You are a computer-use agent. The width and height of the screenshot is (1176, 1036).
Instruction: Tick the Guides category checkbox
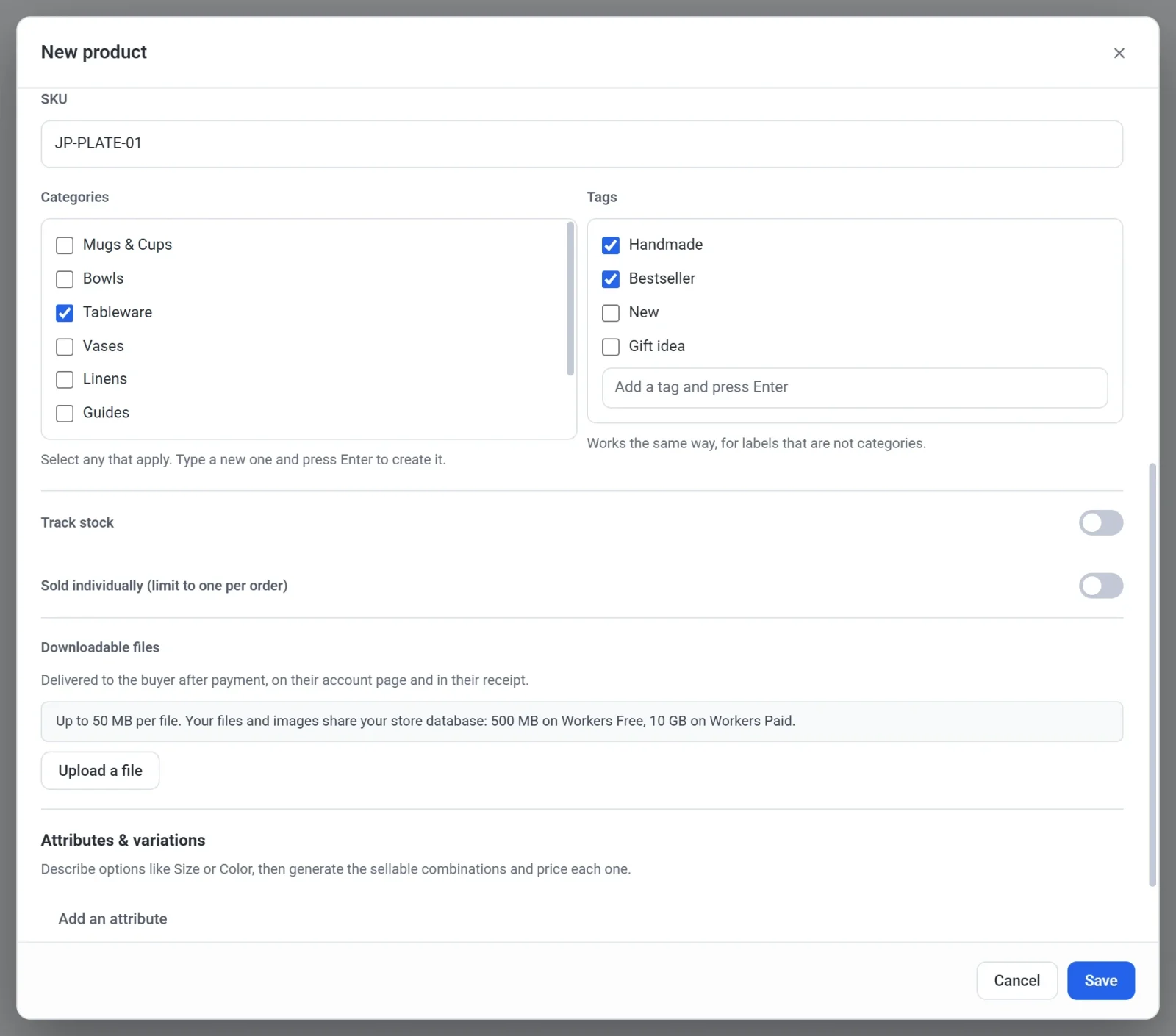pos(65,414)
